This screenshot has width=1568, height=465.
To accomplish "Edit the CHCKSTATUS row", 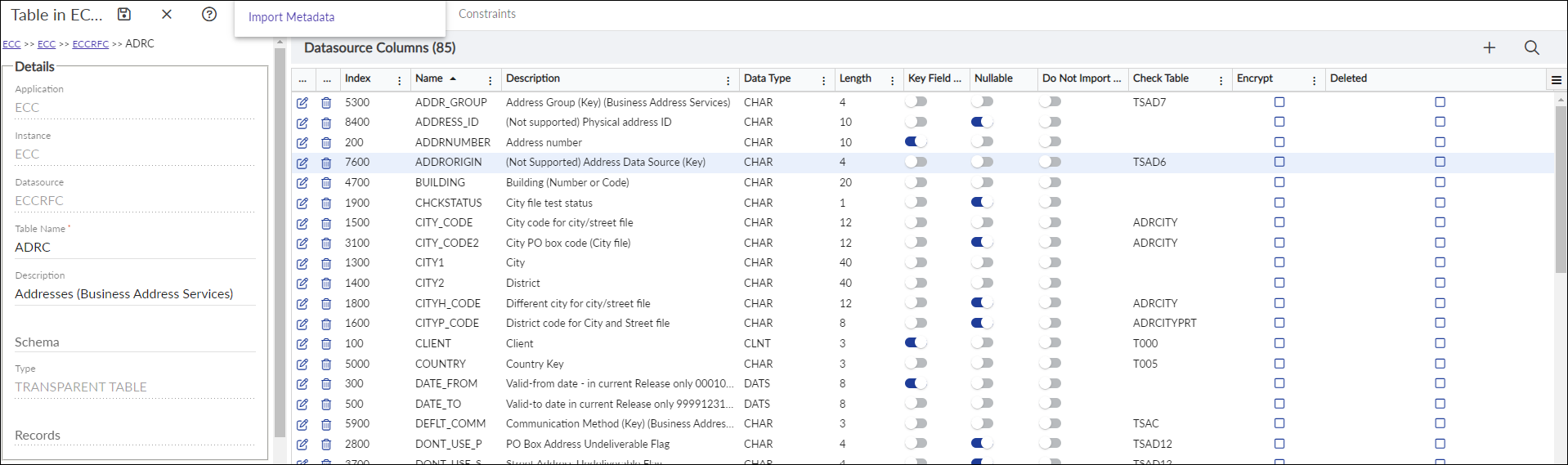I will (302, 203).
